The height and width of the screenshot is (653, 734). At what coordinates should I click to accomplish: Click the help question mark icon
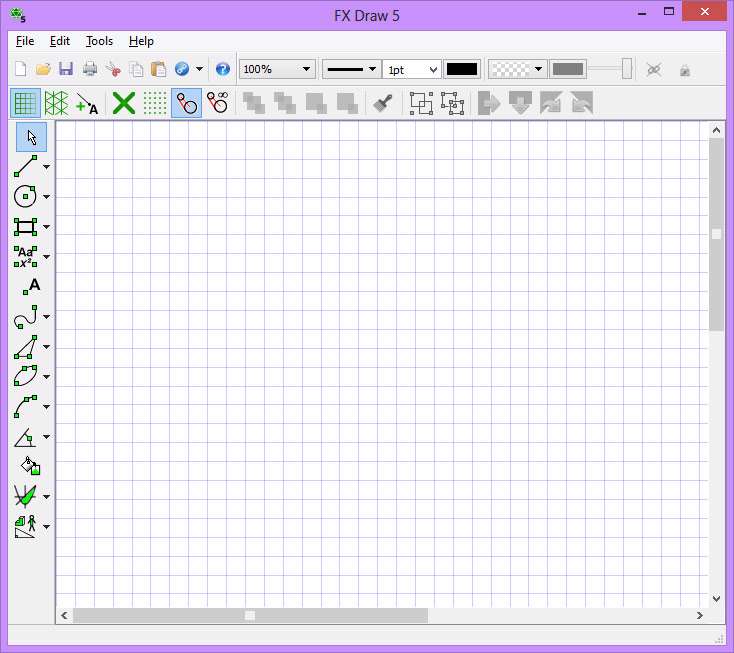222,69
